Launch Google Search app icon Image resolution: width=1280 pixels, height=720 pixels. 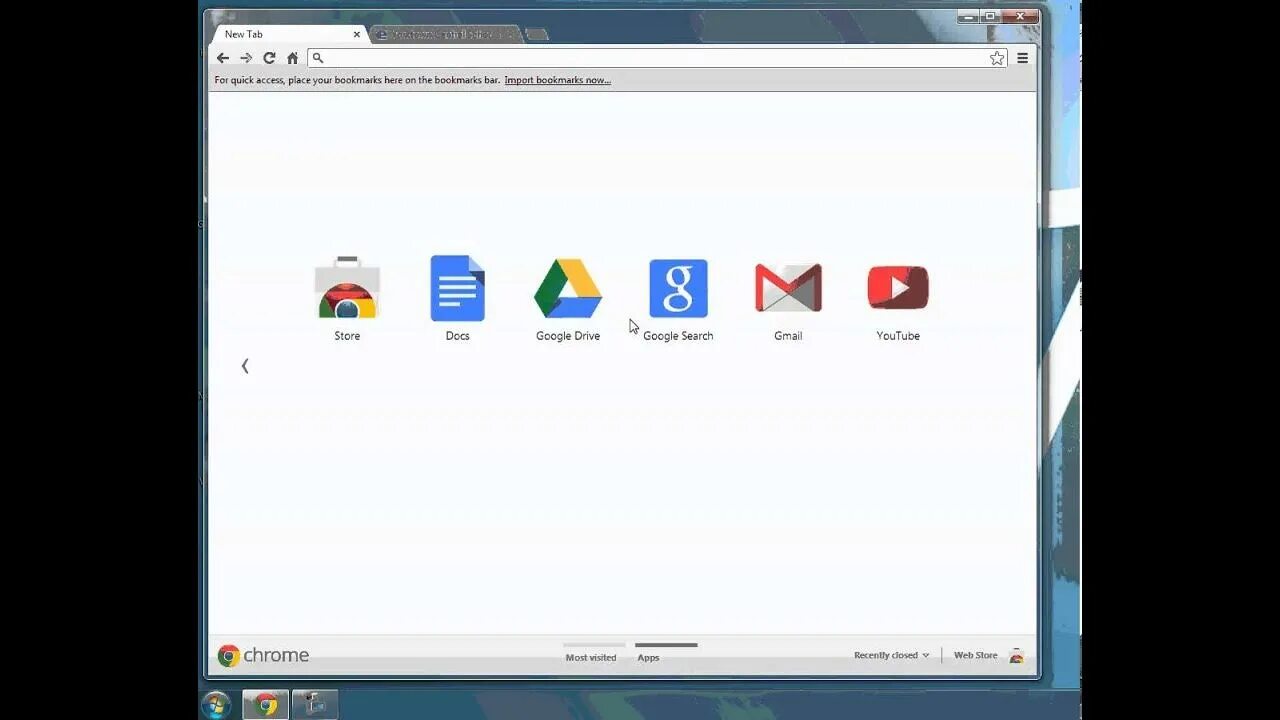[x=678, y=288]
